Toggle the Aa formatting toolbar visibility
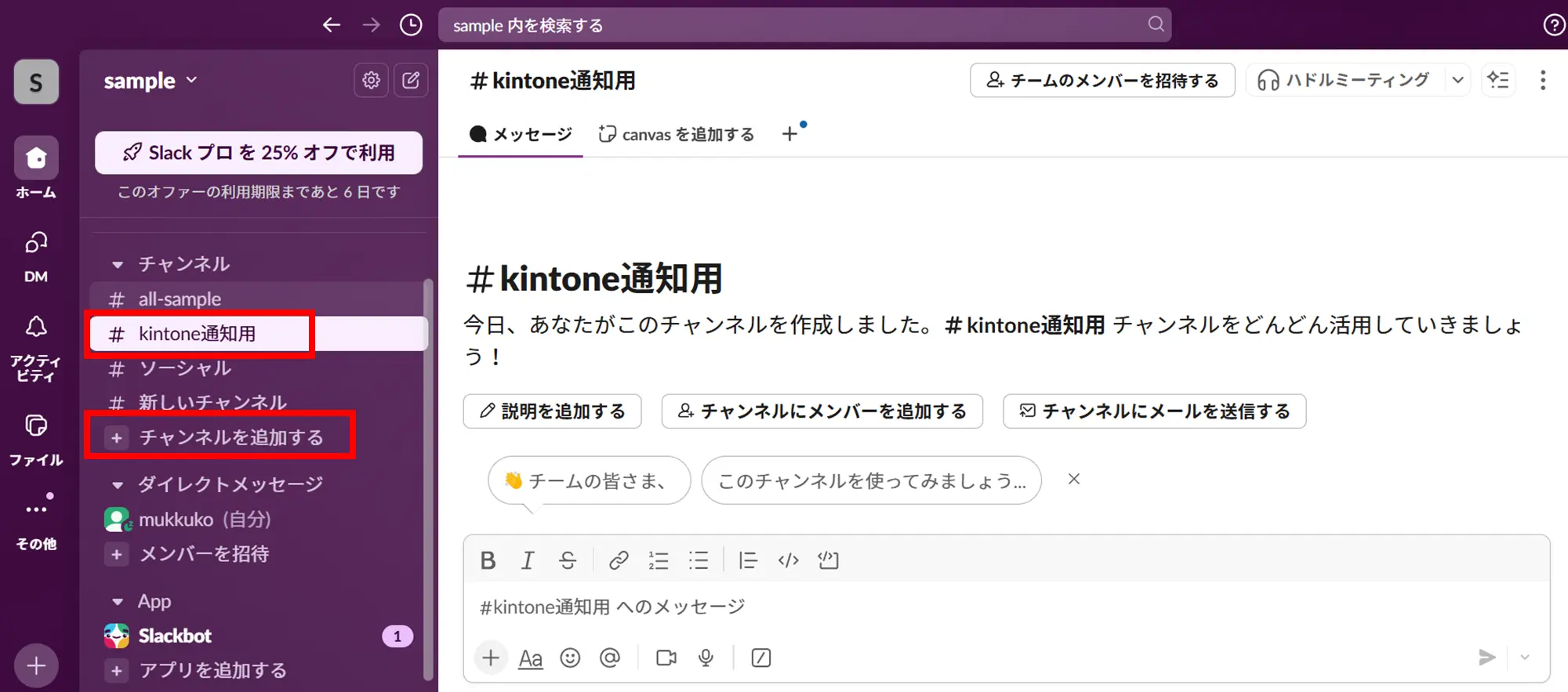Viewport: 1568px width, 692px height. tap(530, 658)
